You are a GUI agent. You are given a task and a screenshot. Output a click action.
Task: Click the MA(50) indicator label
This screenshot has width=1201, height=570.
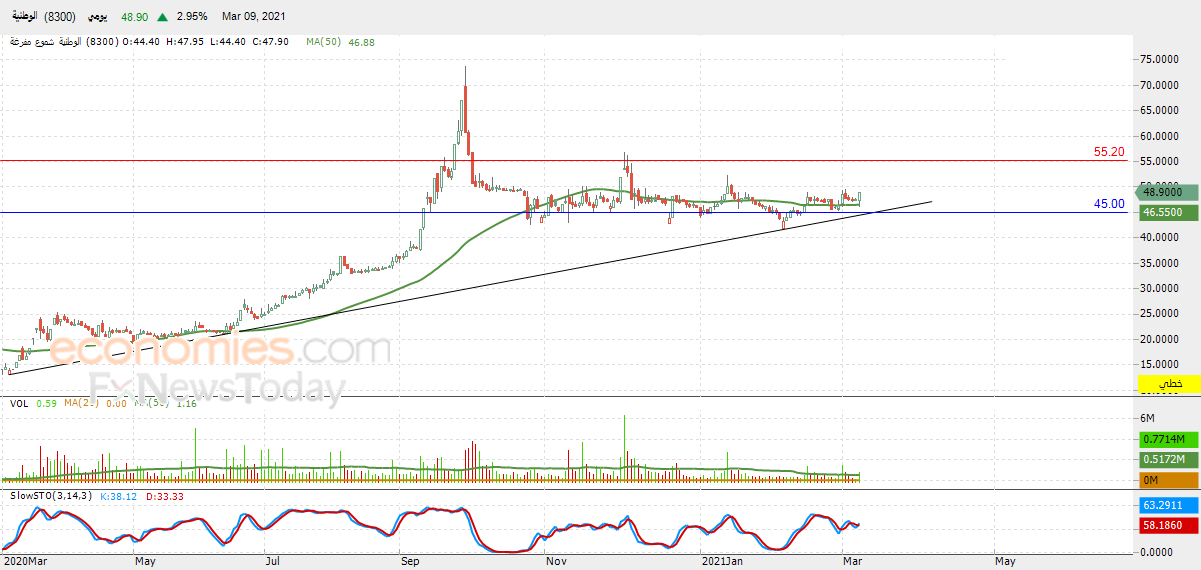click(x=324, y=42)
